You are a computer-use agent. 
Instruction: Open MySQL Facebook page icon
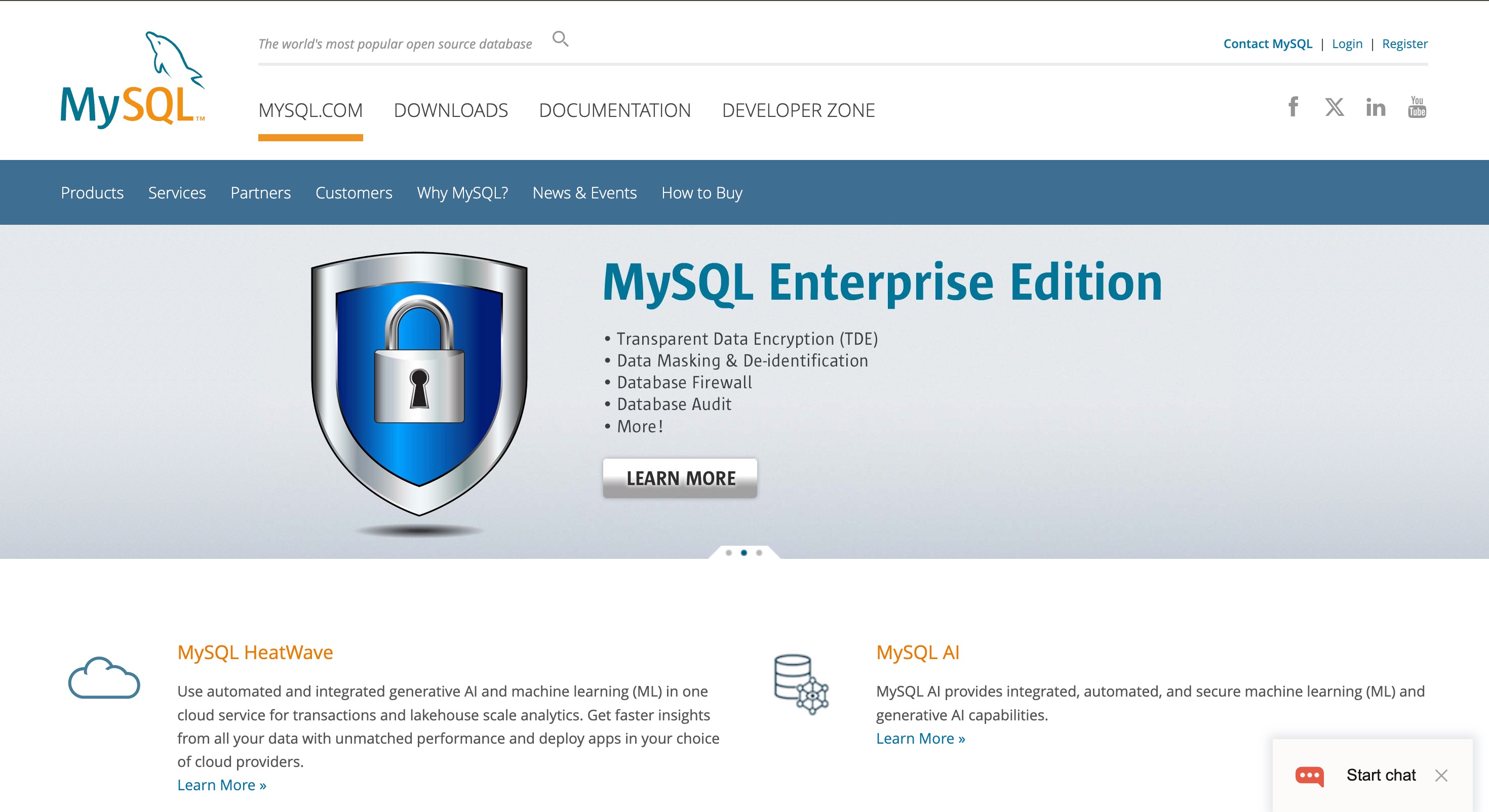coord(1293,107)
